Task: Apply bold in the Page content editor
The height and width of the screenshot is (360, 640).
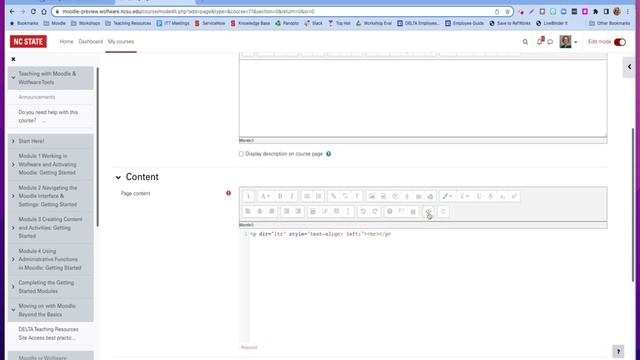Action: (280, 196)
